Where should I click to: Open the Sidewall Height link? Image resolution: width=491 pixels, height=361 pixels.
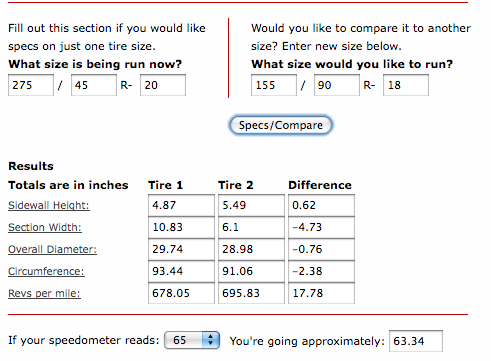tap(49, 205)
